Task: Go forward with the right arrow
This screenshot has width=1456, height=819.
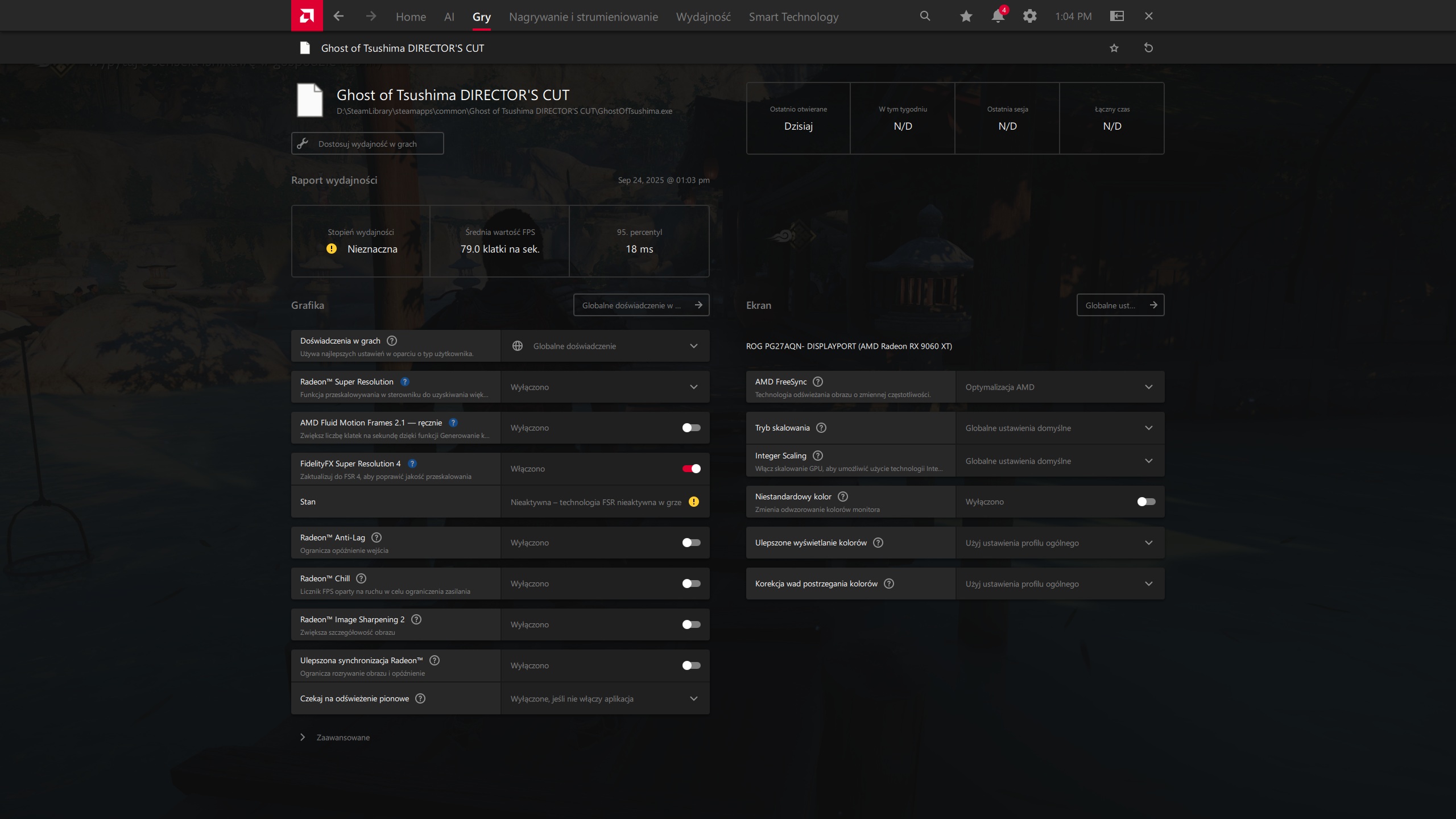Action: coord(371,16)
